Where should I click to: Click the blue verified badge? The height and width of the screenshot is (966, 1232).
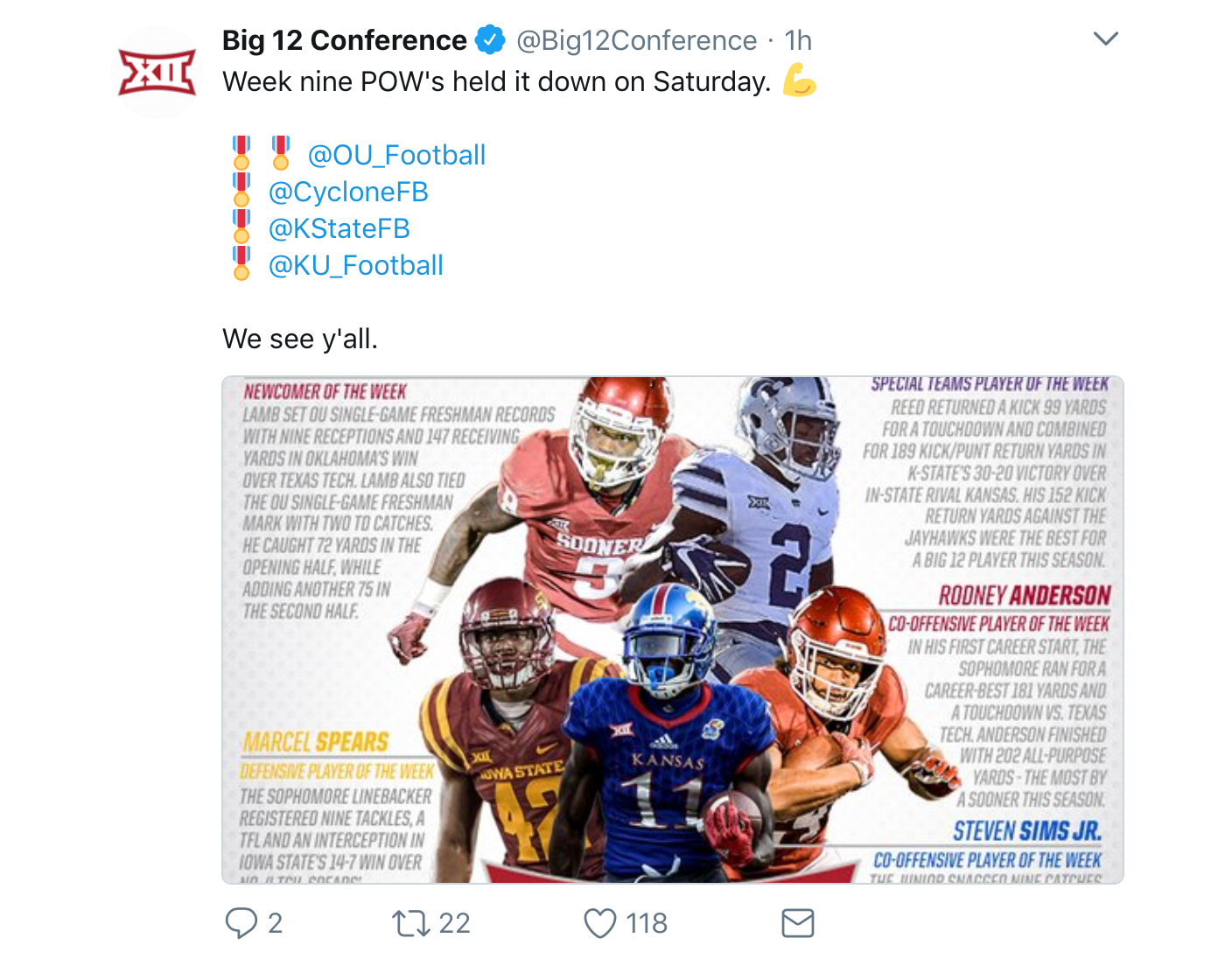pos(490,40)
